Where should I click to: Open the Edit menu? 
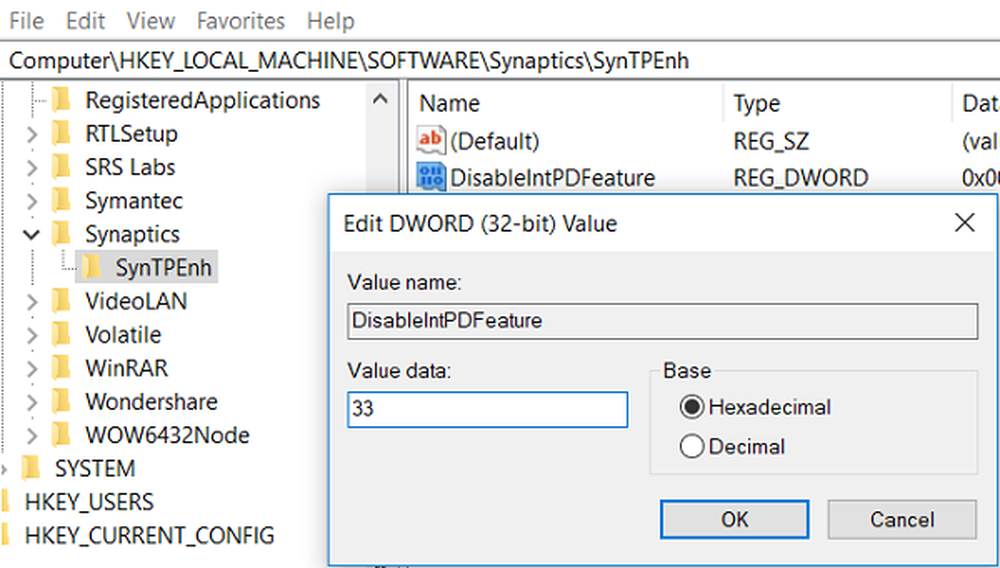click(85, 21)
